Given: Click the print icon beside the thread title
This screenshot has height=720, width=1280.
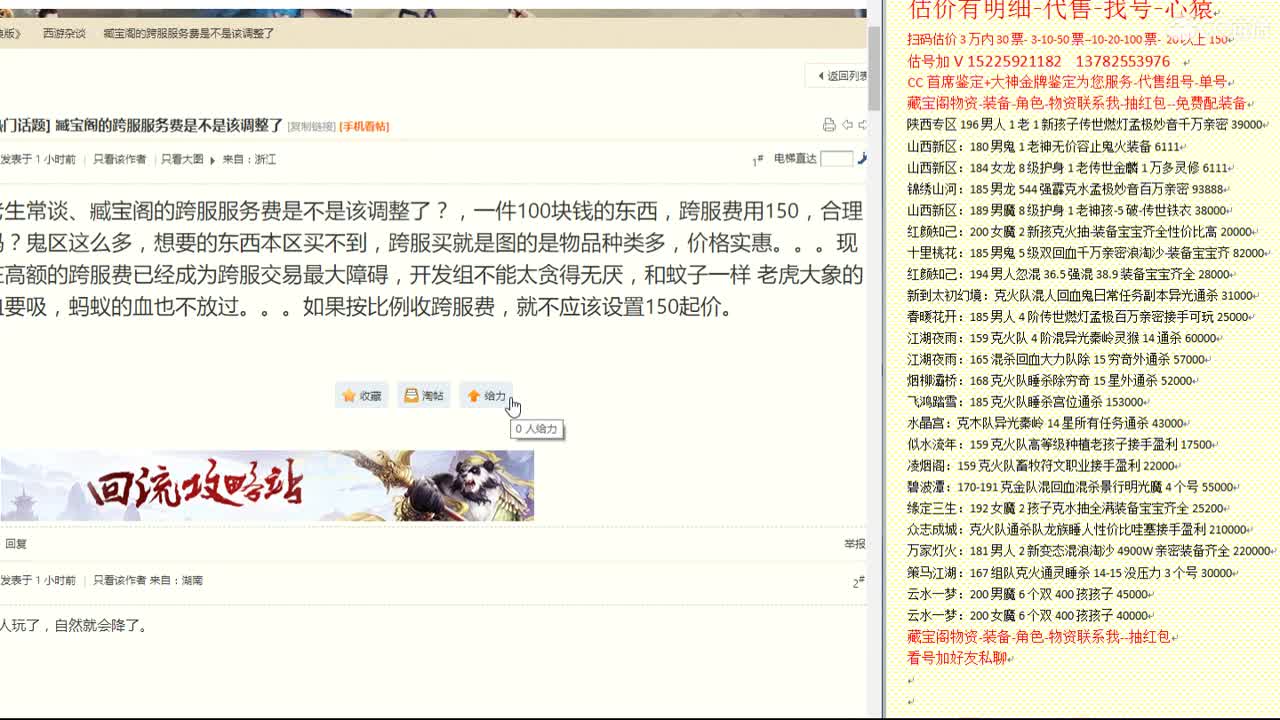Looking at the screenshot, I should (x=829, y=125).
